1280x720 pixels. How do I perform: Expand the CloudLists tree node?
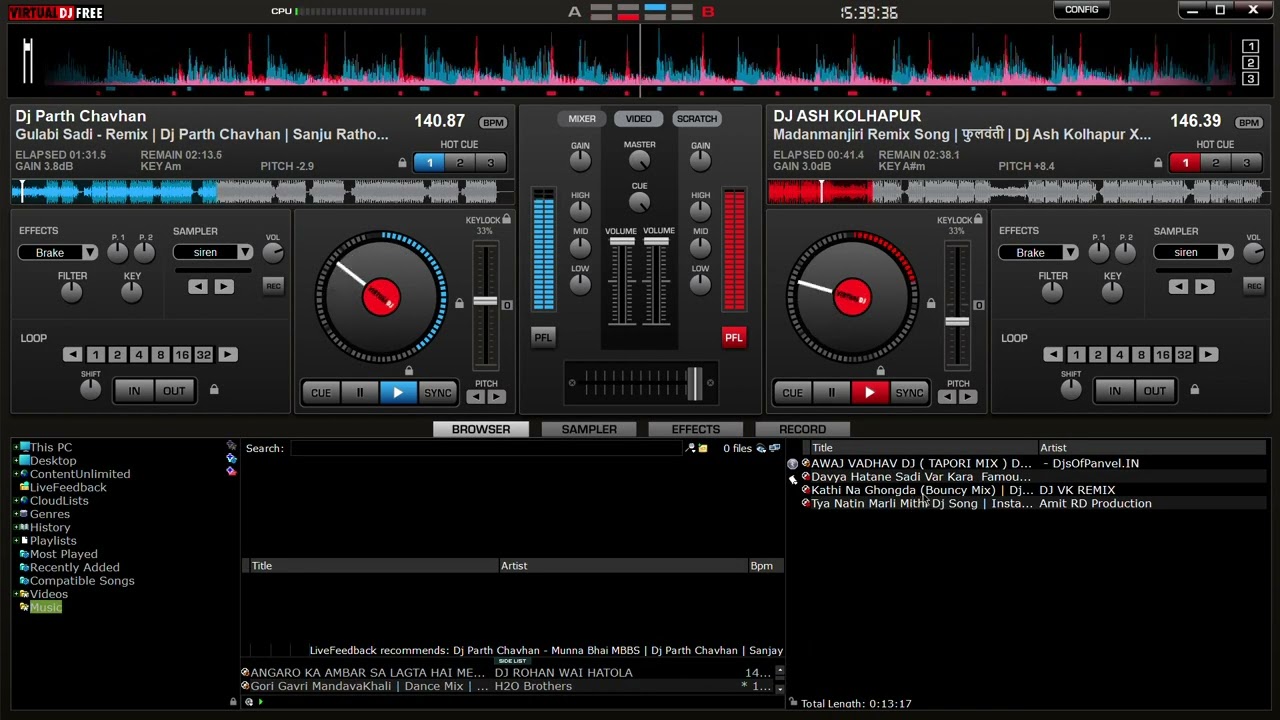[x=16, y=501]
